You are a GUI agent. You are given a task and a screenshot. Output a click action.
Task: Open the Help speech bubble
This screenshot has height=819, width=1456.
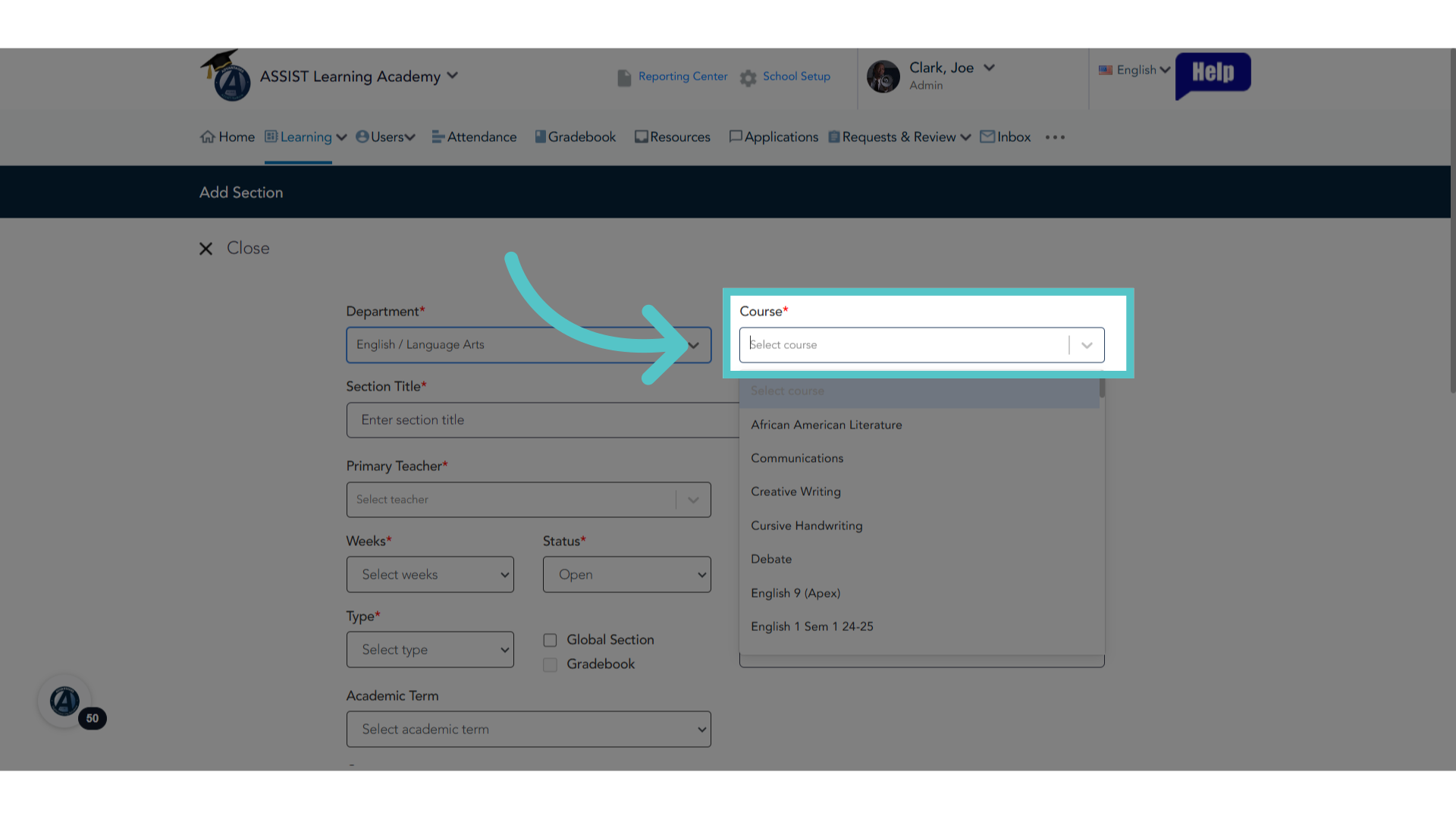coord(1213,74)
